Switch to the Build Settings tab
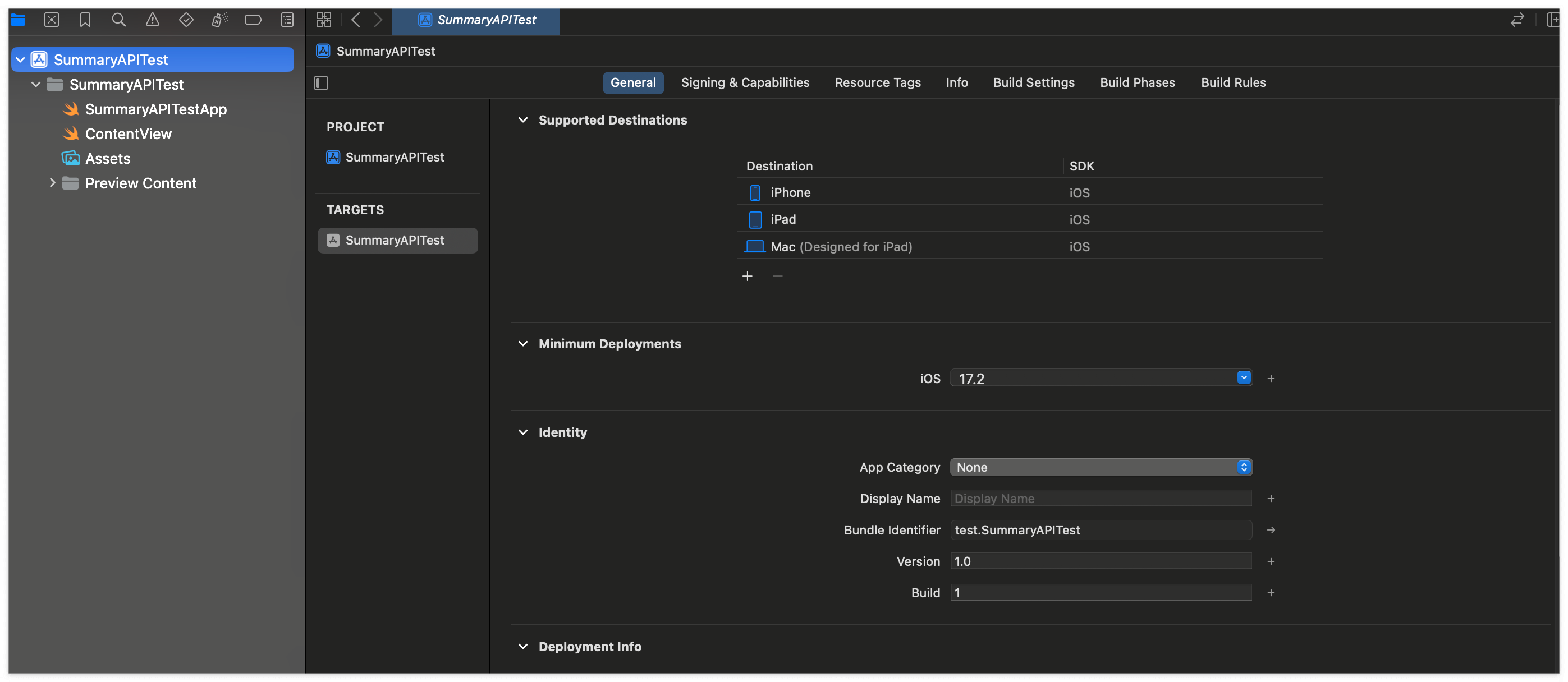Screen dimensions: 1568x682 click(1034, 83)
